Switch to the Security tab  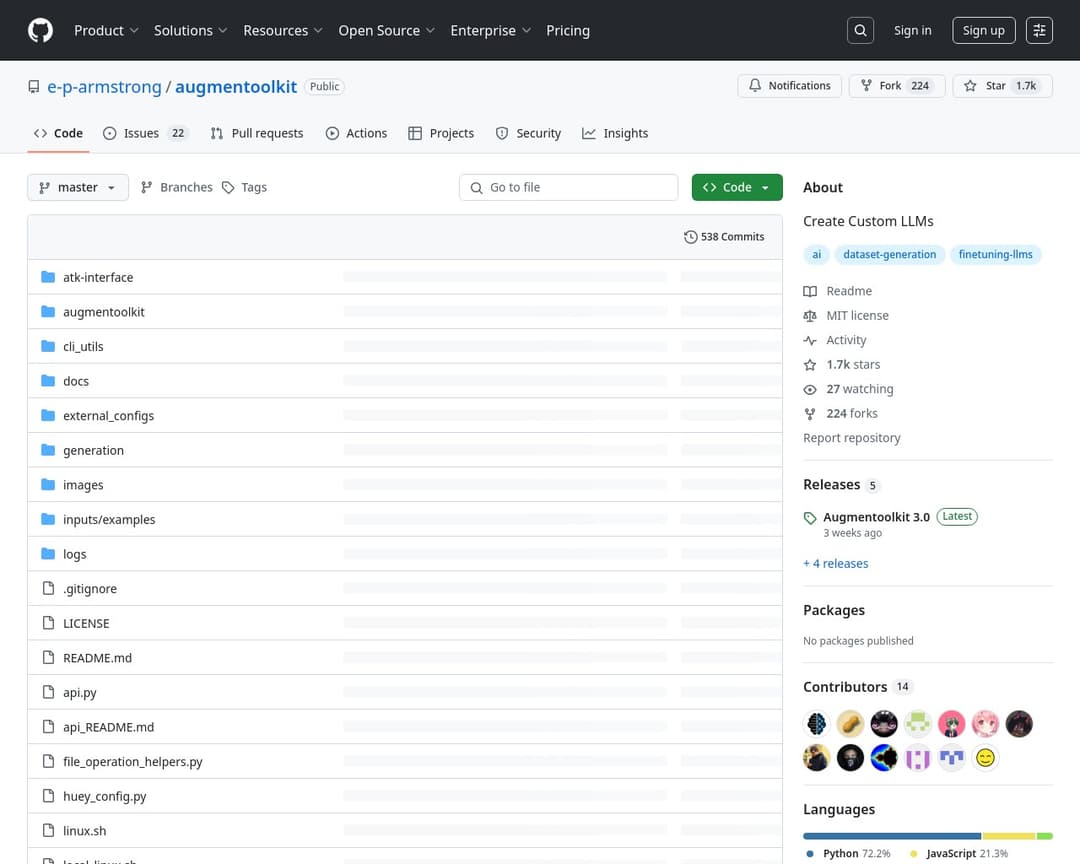528,133
